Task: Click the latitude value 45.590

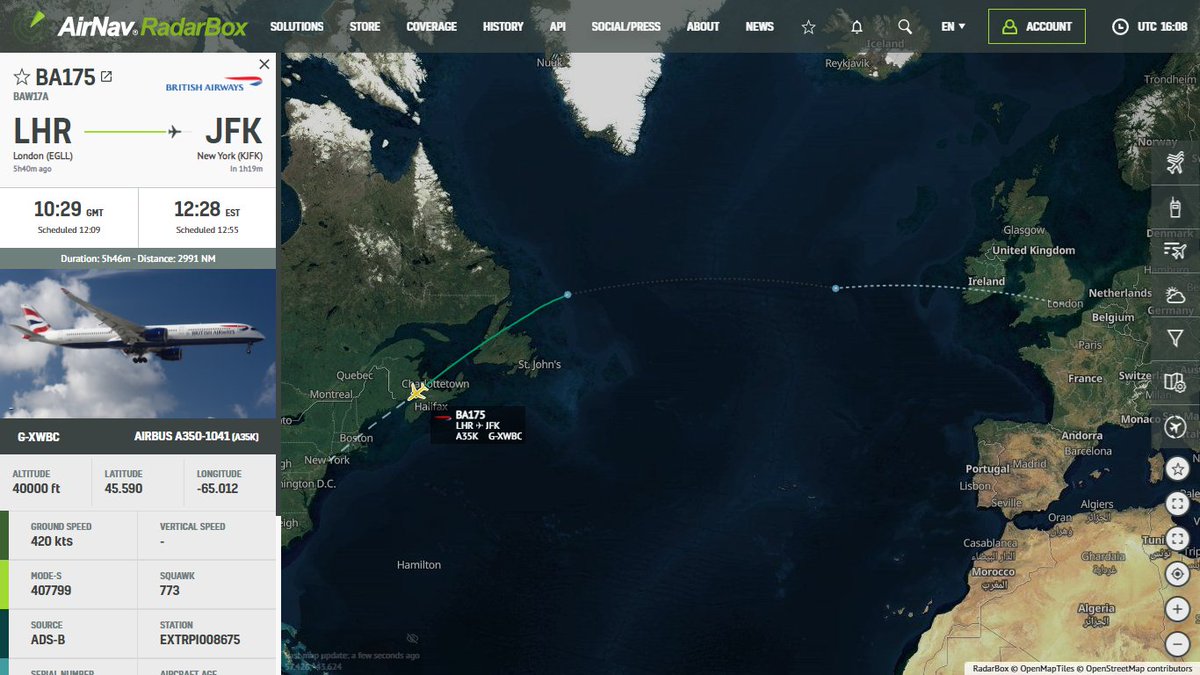Action: click(x=124, y=489)
